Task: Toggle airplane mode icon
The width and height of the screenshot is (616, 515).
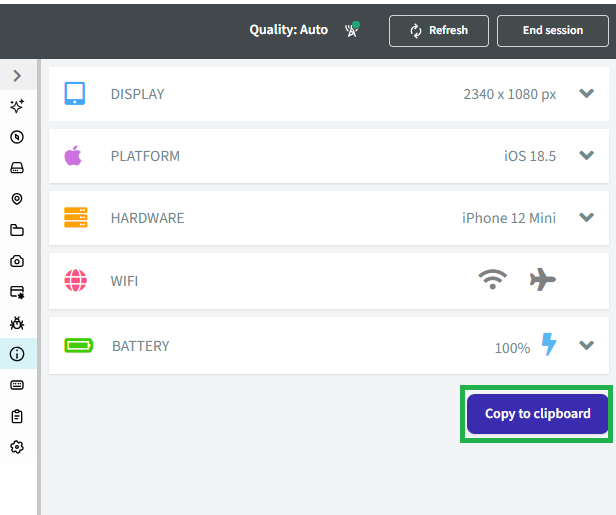Action: click(x=542, y=280)
